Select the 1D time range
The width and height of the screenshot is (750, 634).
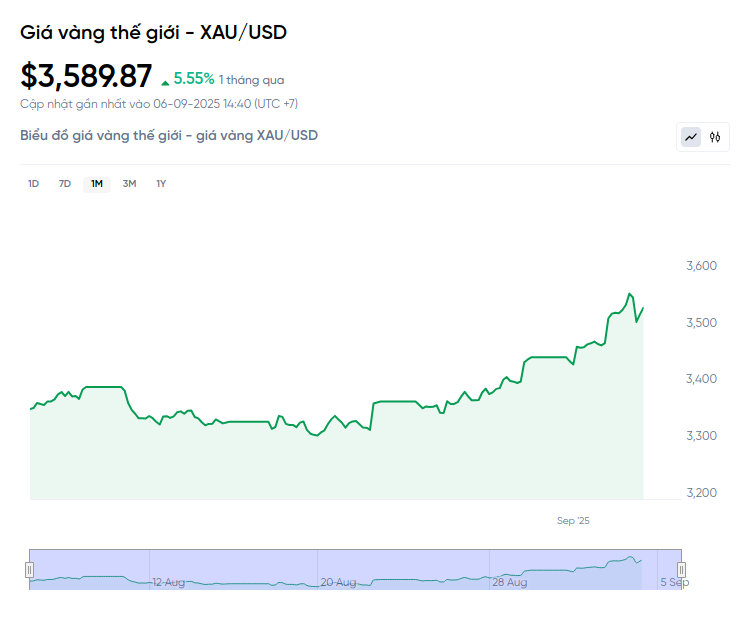(33, 183)
